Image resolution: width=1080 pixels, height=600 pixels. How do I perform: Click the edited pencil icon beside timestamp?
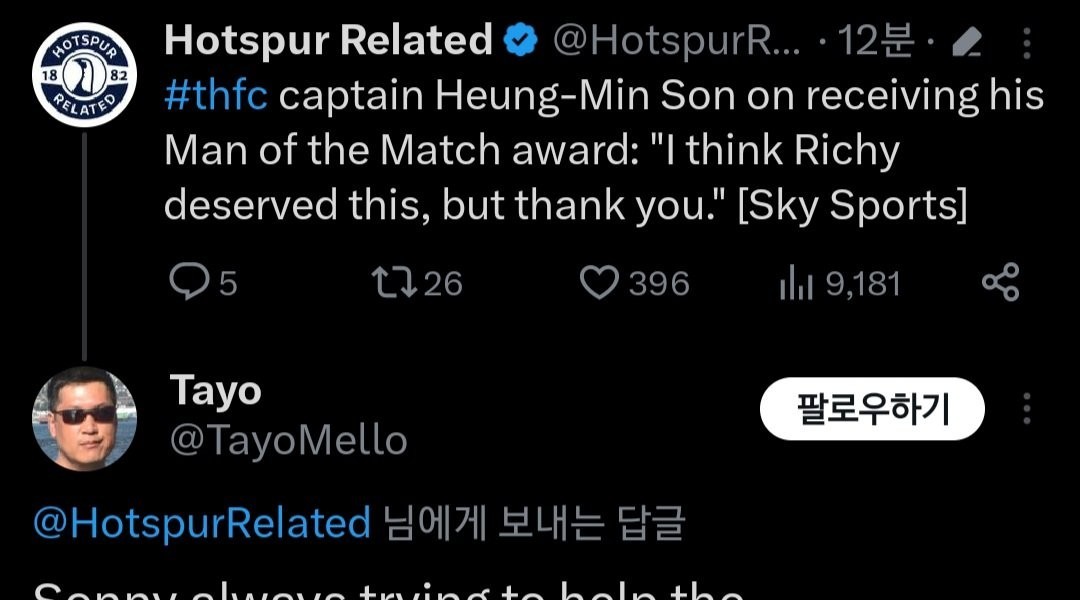pos(966,43)
